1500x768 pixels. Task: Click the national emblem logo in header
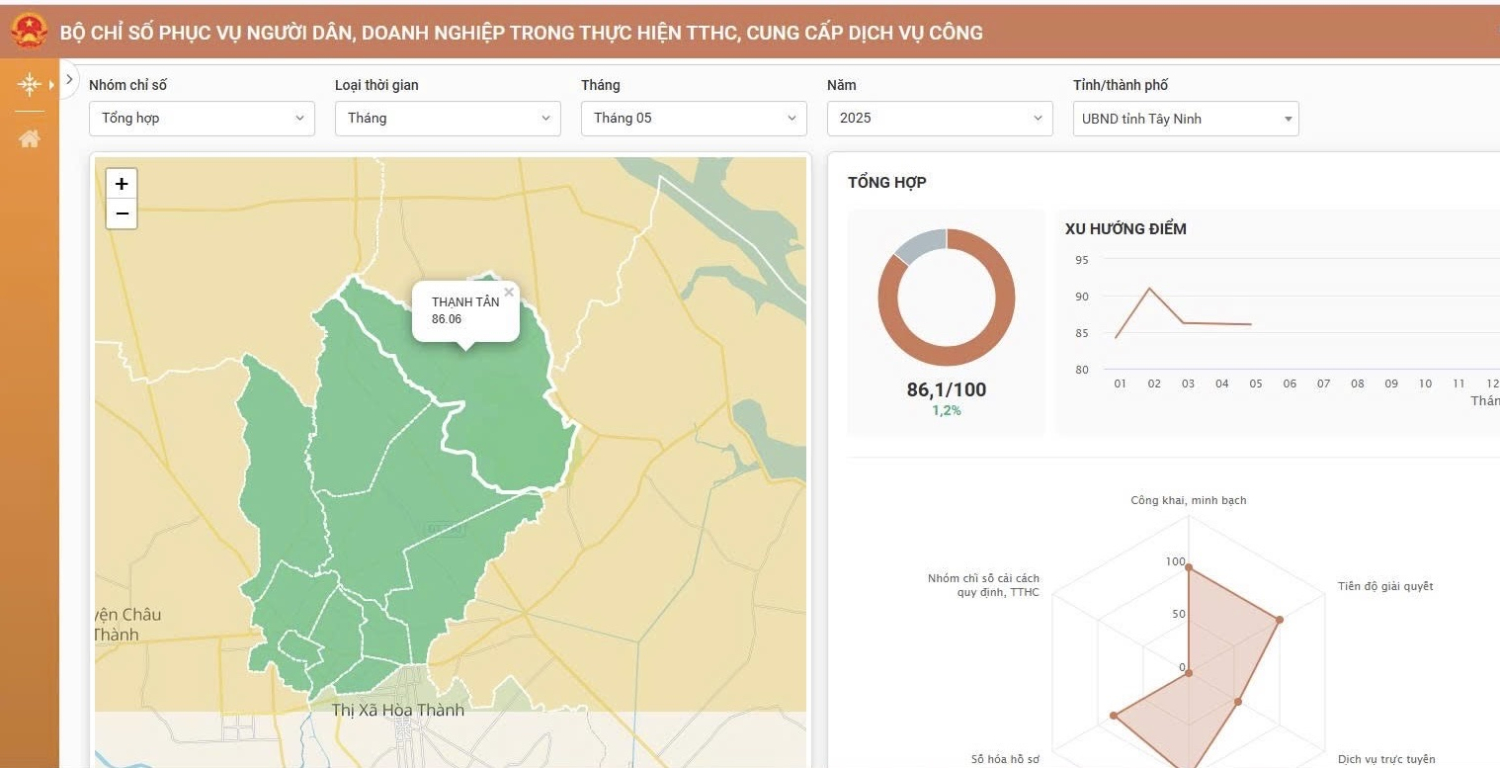(29, 31)
